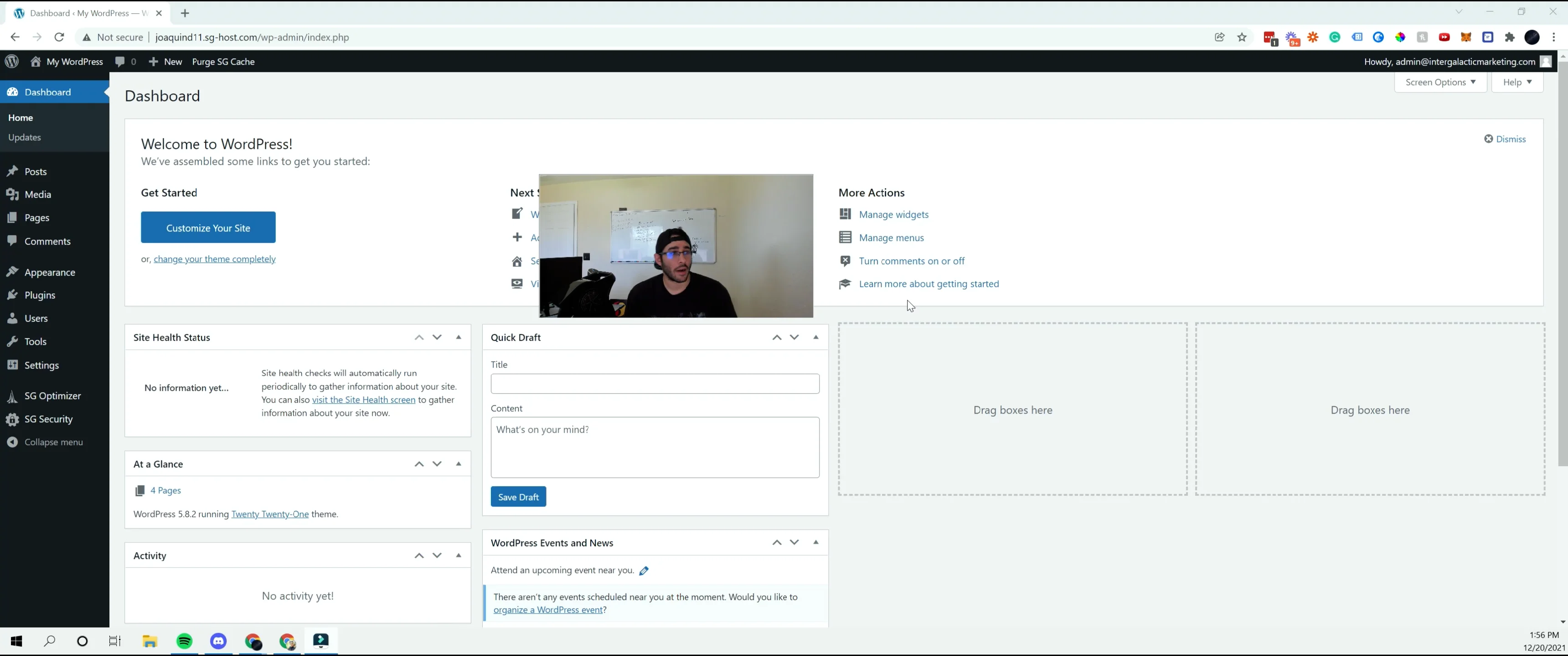Toggle the Quick Draft panel
Screen dimensions: 1568x656
click(x=816, y=337)
